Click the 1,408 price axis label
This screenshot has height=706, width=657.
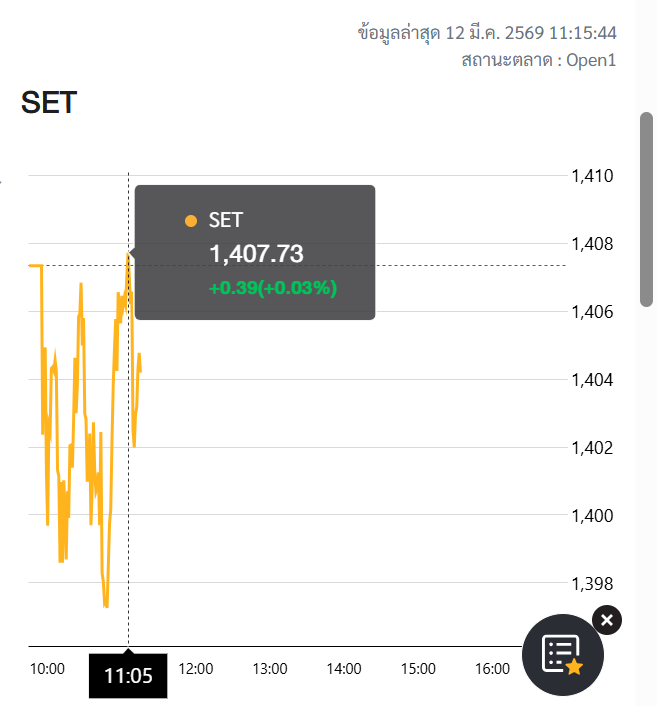[x=591, y=244]
